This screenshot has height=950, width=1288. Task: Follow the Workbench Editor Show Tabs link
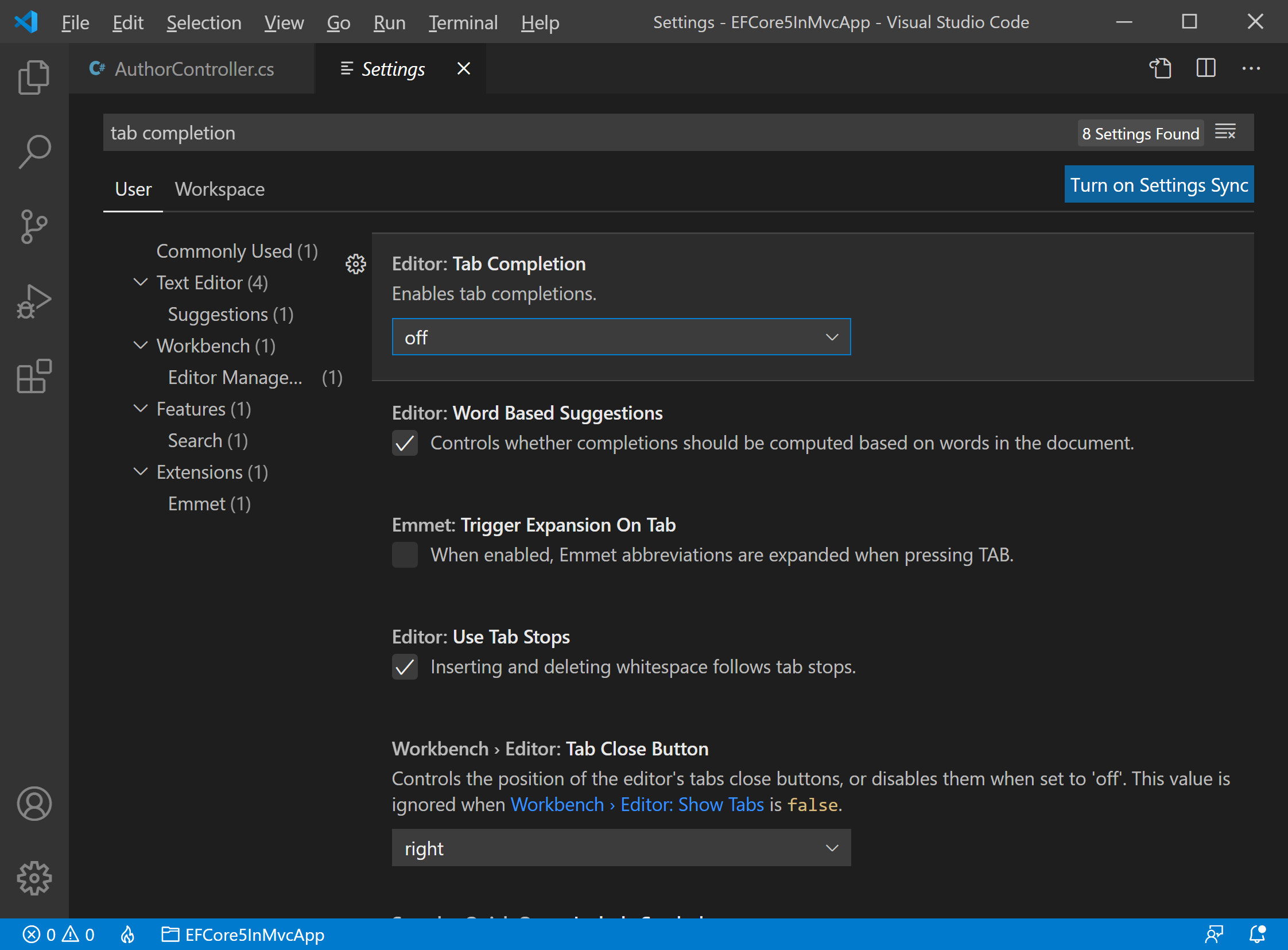click(637, 805)
